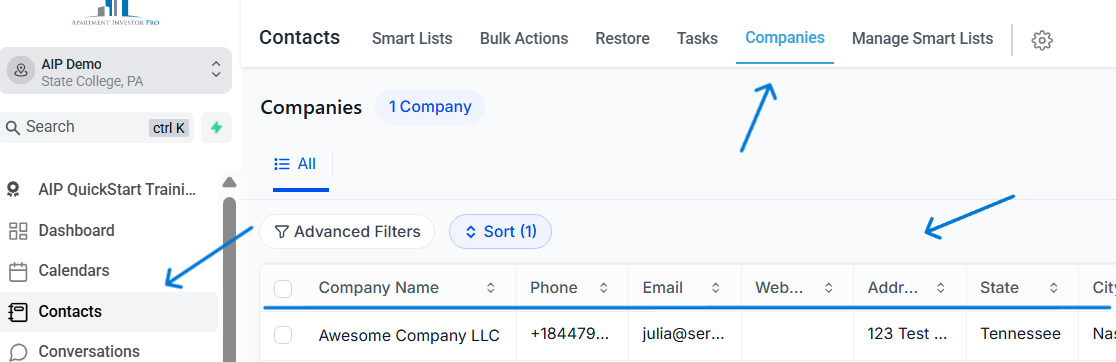Click the green lightning bolt quick-action icon
This screenshot has height=362, width=1116.
point(216,127)
